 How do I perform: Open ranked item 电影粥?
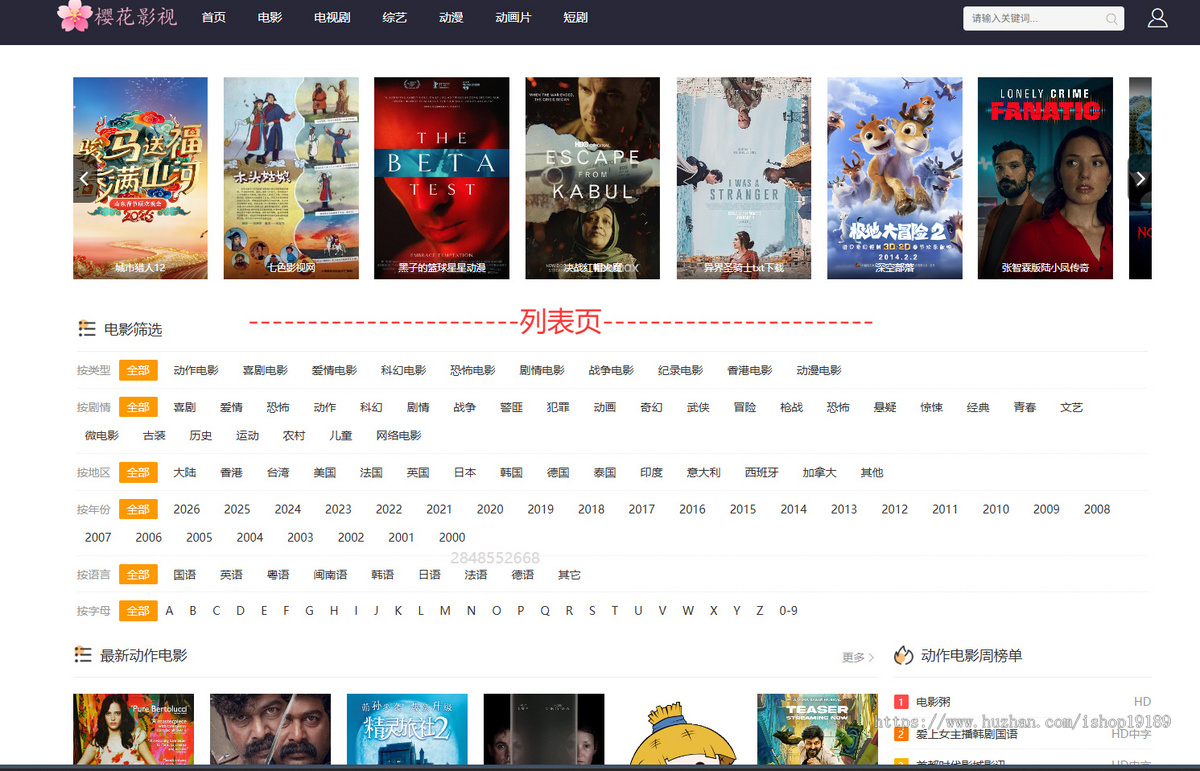point(933,702)
